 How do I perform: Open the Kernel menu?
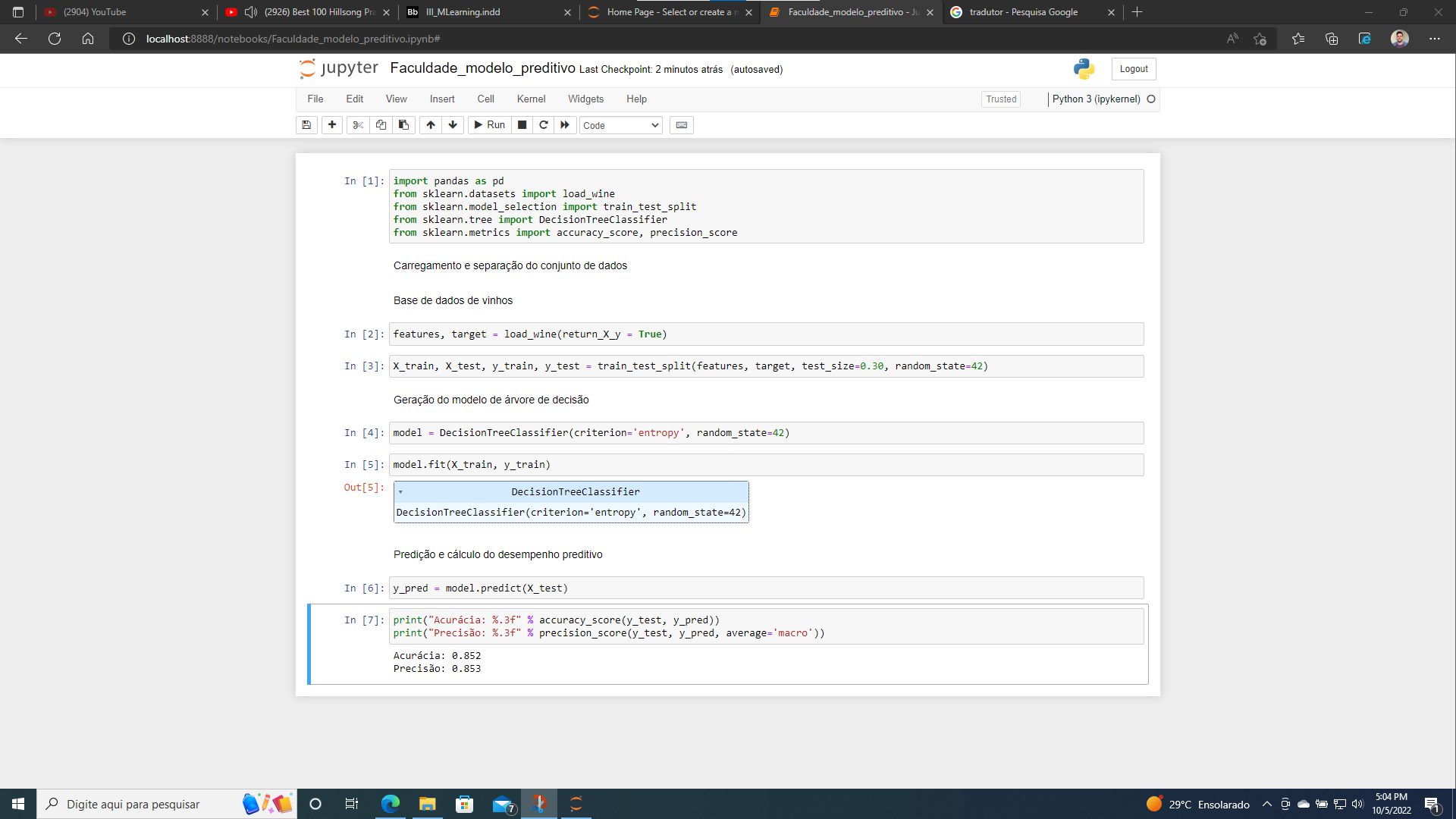tap(531, 99)
